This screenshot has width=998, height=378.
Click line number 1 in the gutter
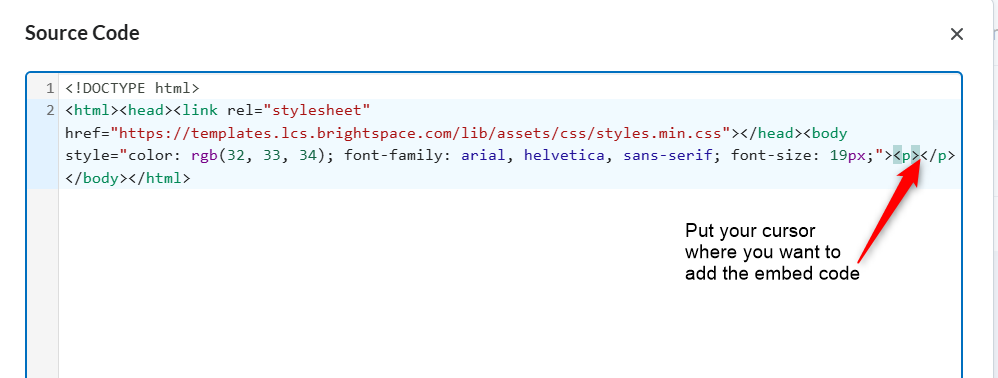50,88
